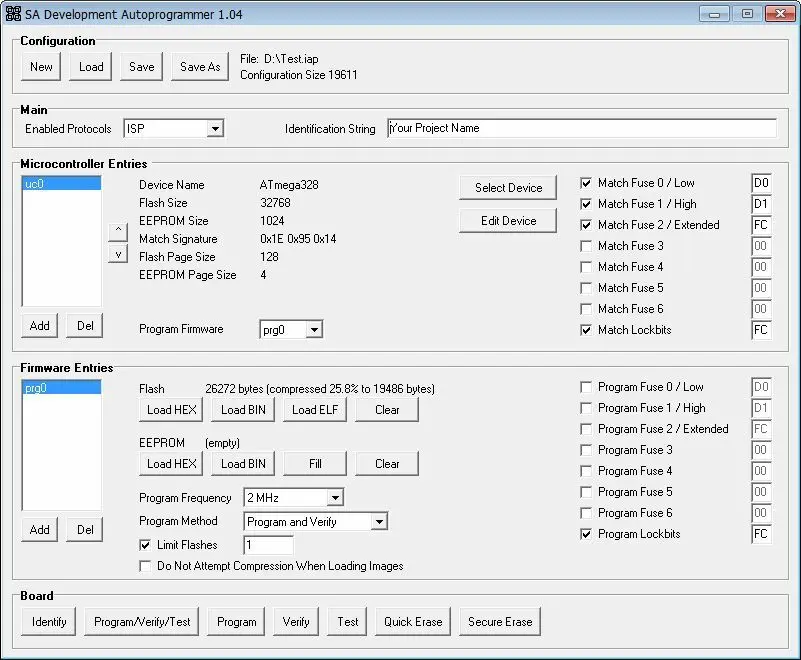The height and width of the screenshot is (660, 801).
Task: Load BIN file for Flash
Action: click(x=243, y=410)
